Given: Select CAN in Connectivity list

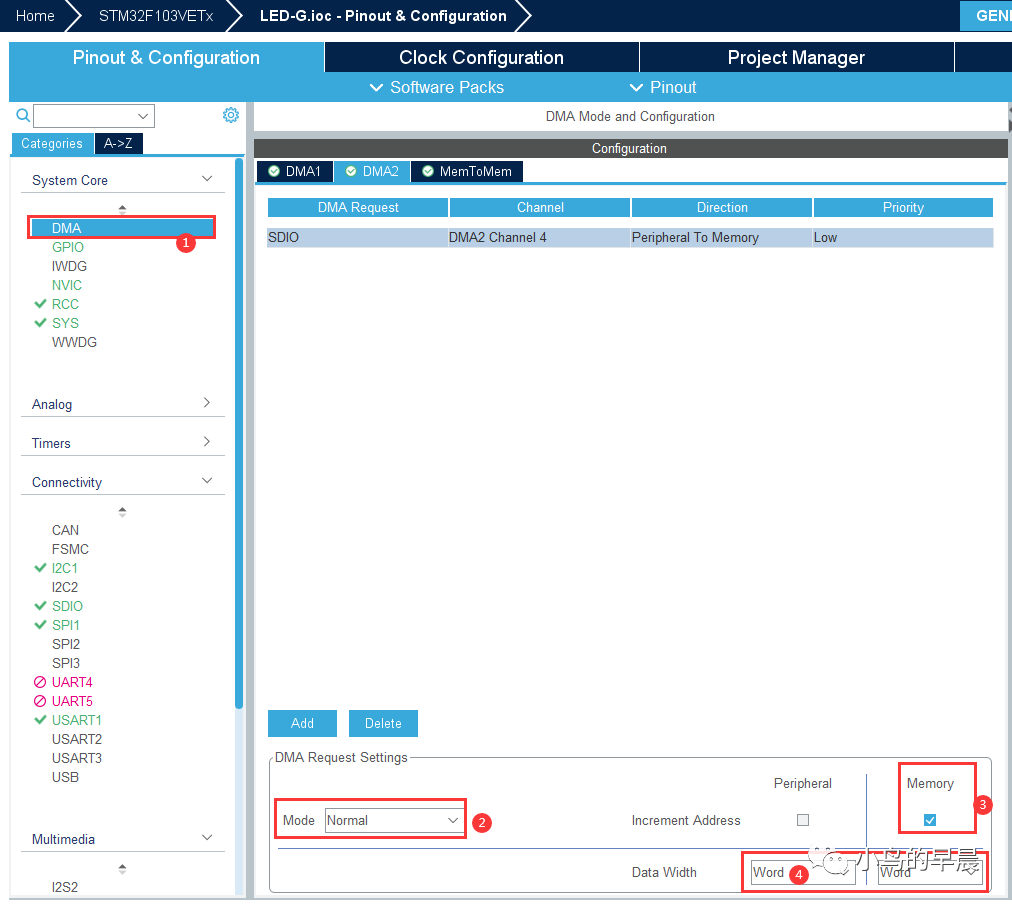Looking at the screenshot, I should click(65, 530).
